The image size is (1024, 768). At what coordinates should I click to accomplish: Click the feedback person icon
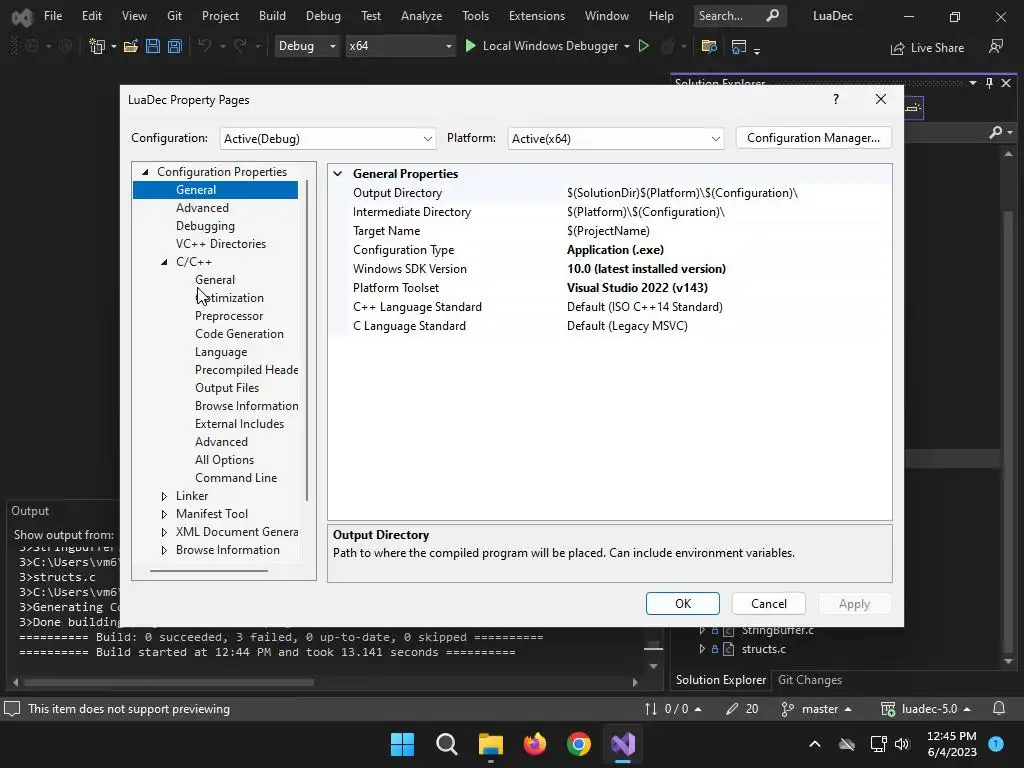[x=996, y=46]
